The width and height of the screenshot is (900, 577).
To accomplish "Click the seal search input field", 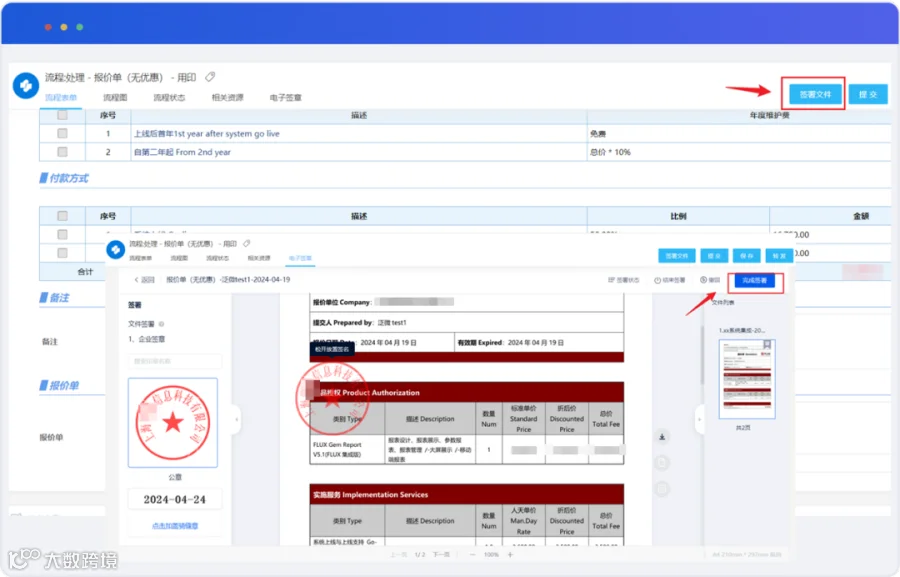I will click(x=174, y=361).
